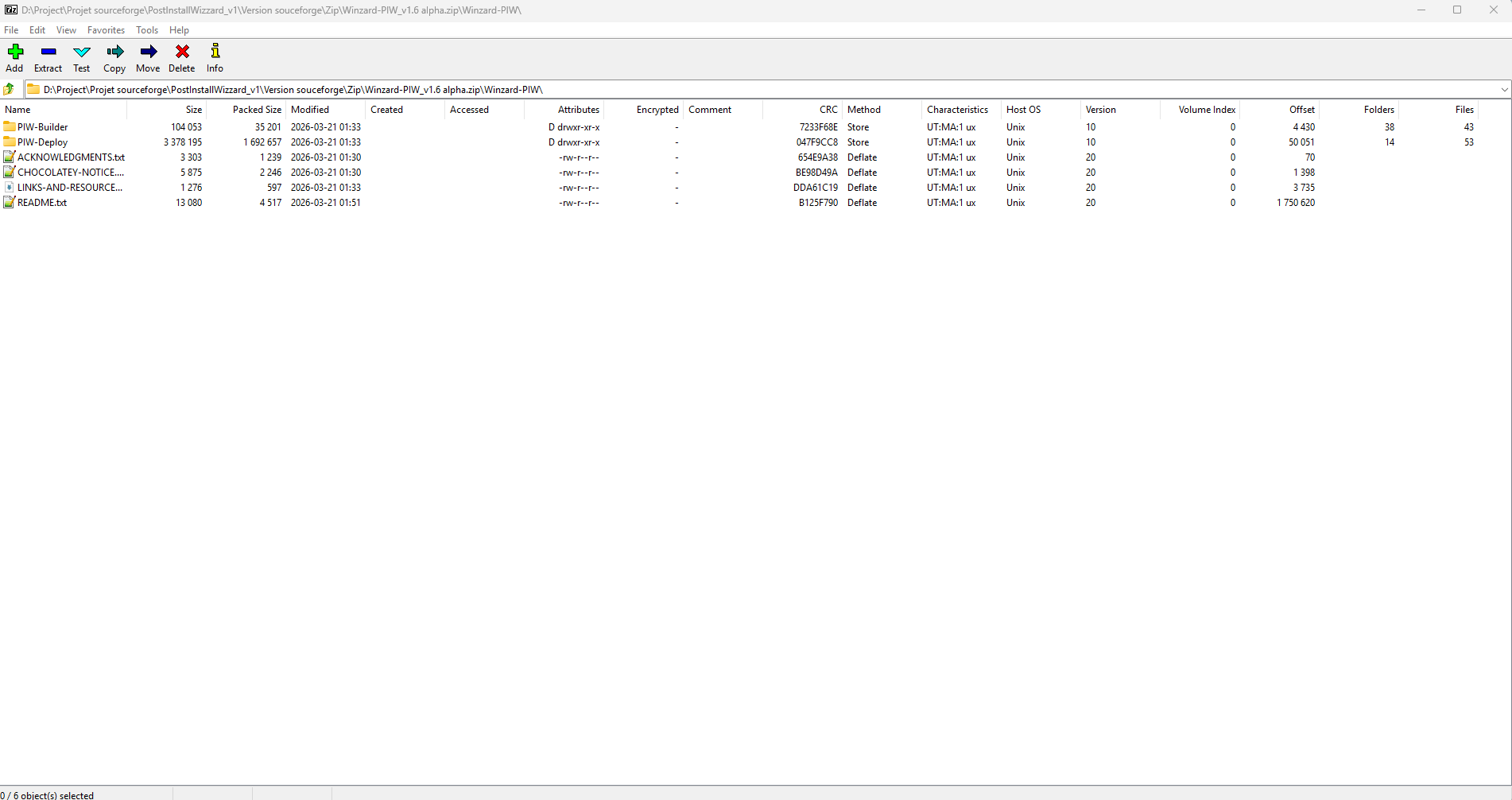Sort by the Characteristics column header

pyautogui.click(x=962, y=110)
